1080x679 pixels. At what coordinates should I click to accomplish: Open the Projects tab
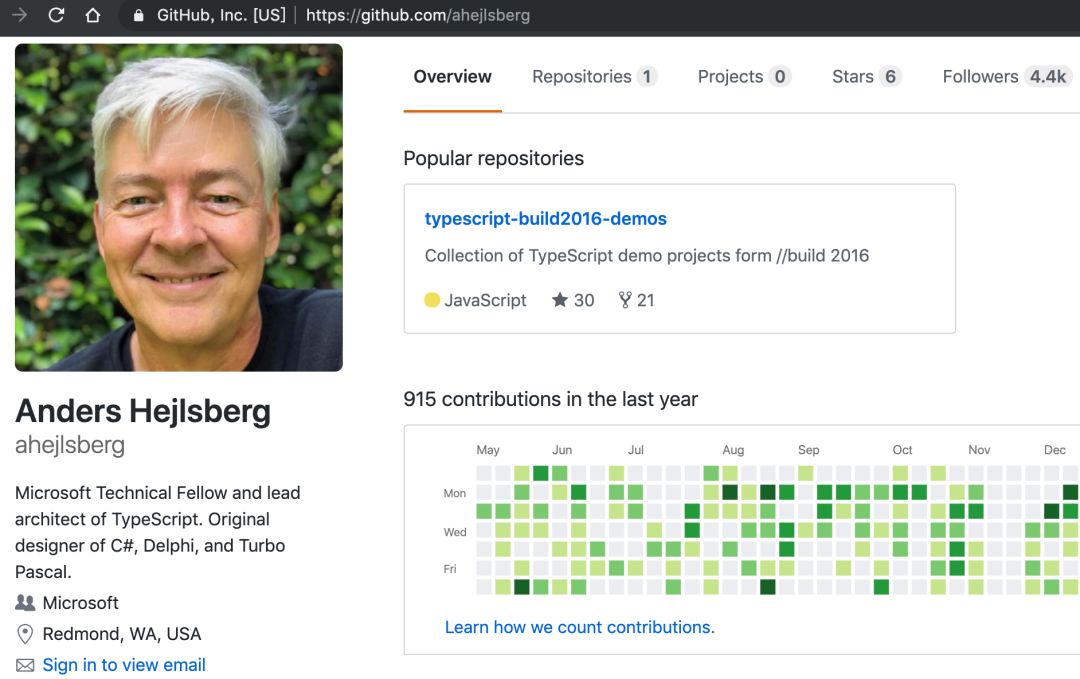[x=744, y=76]
